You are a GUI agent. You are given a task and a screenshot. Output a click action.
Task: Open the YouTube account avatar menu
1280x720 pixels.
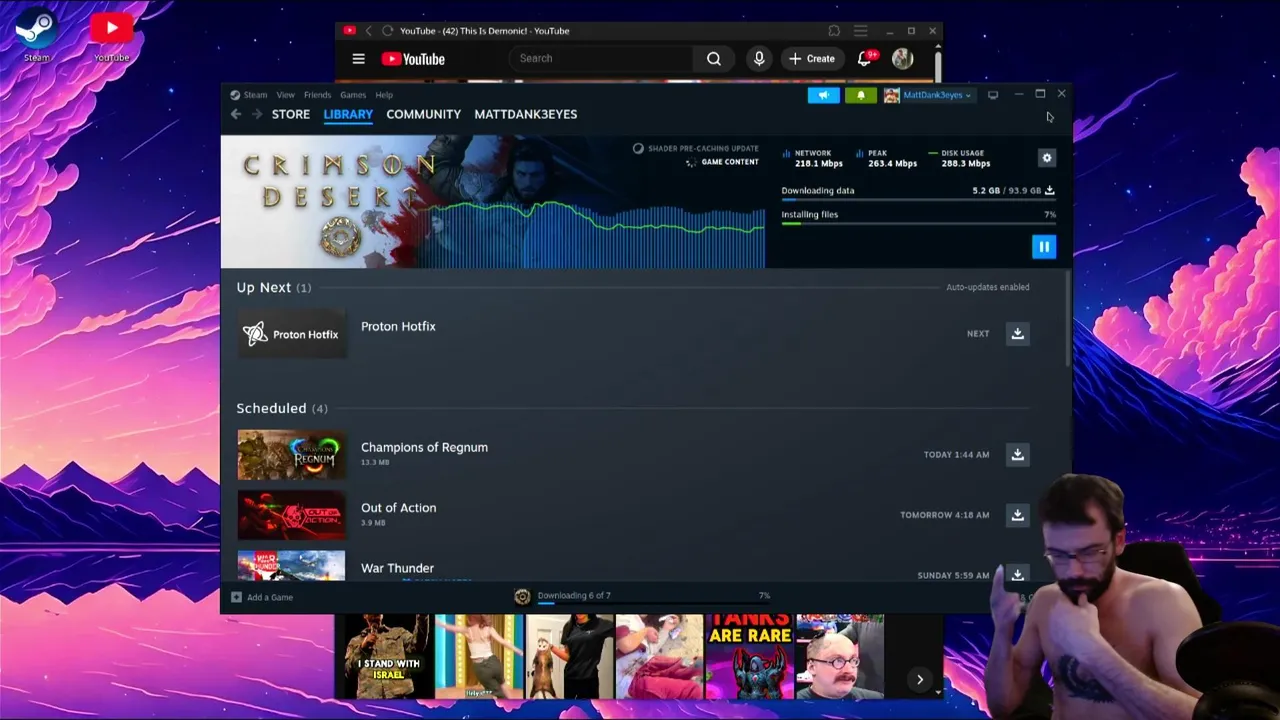coord(902,59)
